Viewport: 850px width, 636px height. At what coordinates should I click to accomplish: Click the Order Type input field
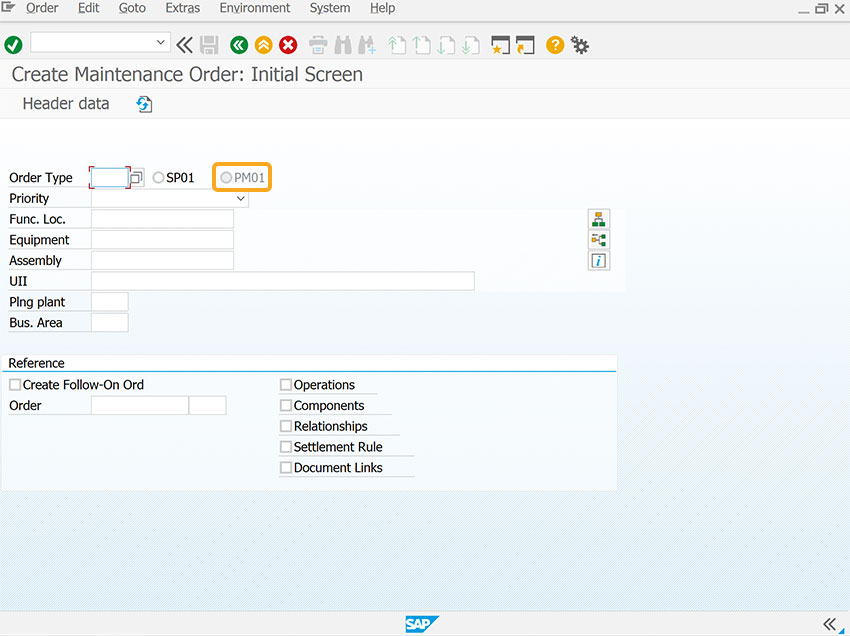110,177
